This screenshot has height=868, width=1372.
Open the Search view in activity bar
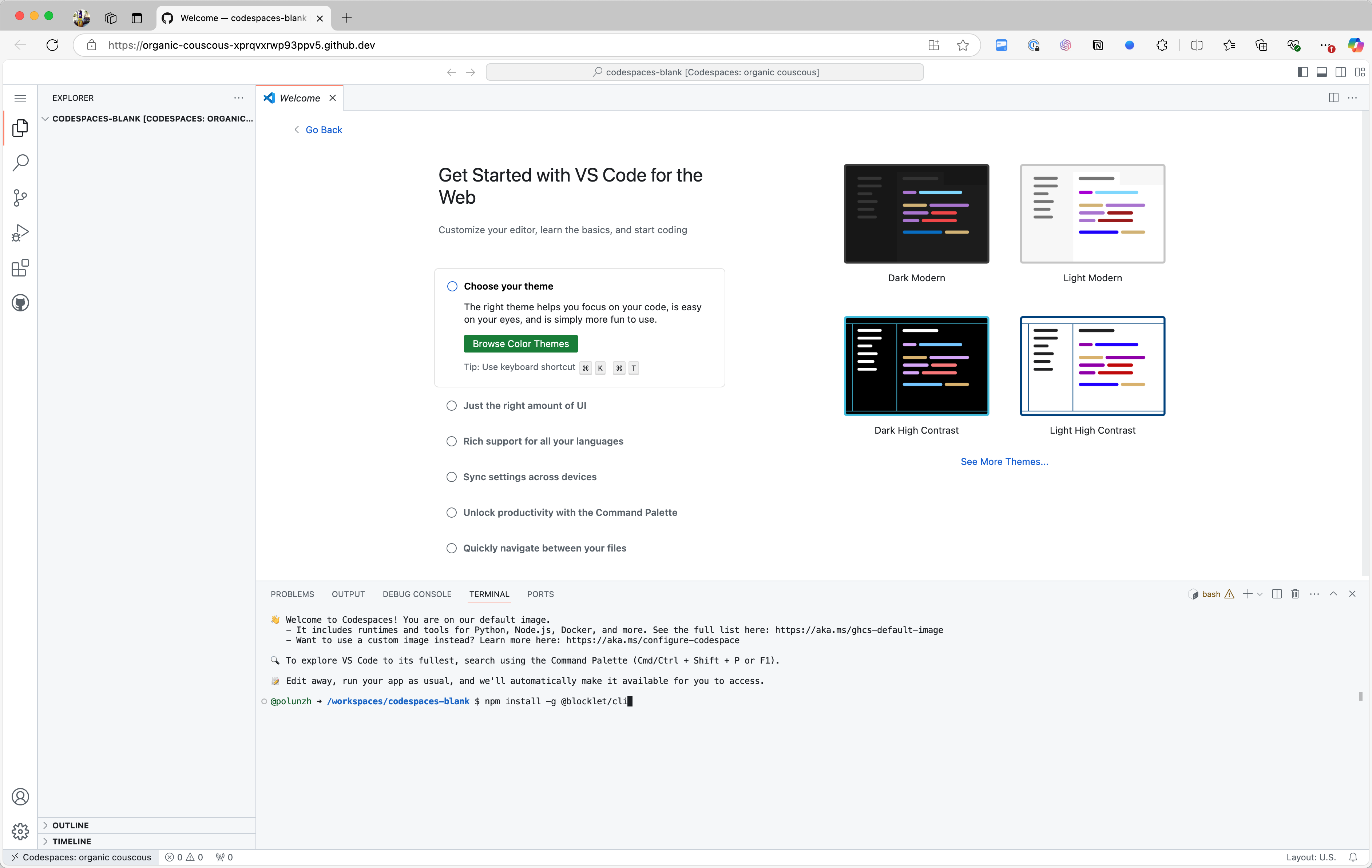coord(20,163)
